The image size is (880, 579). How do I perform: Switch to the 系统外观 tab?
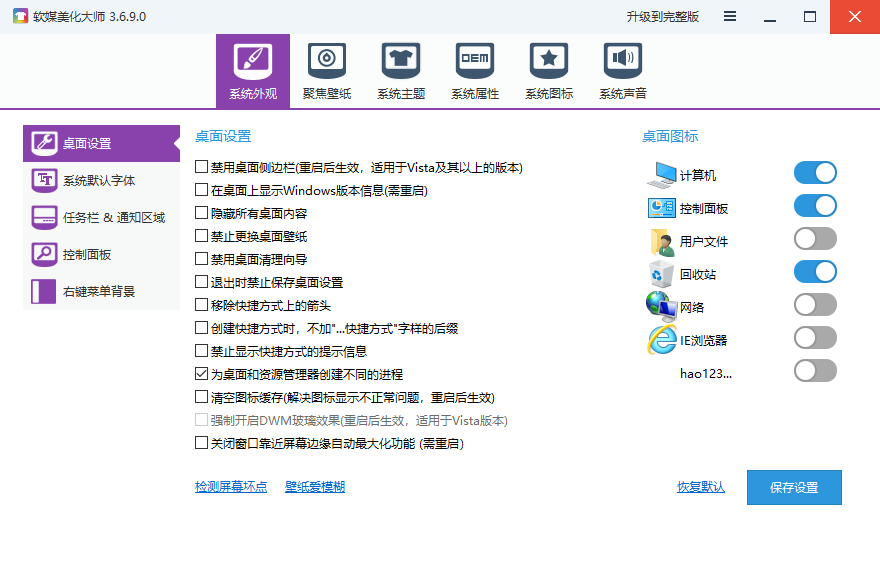(x=252, y=71)
